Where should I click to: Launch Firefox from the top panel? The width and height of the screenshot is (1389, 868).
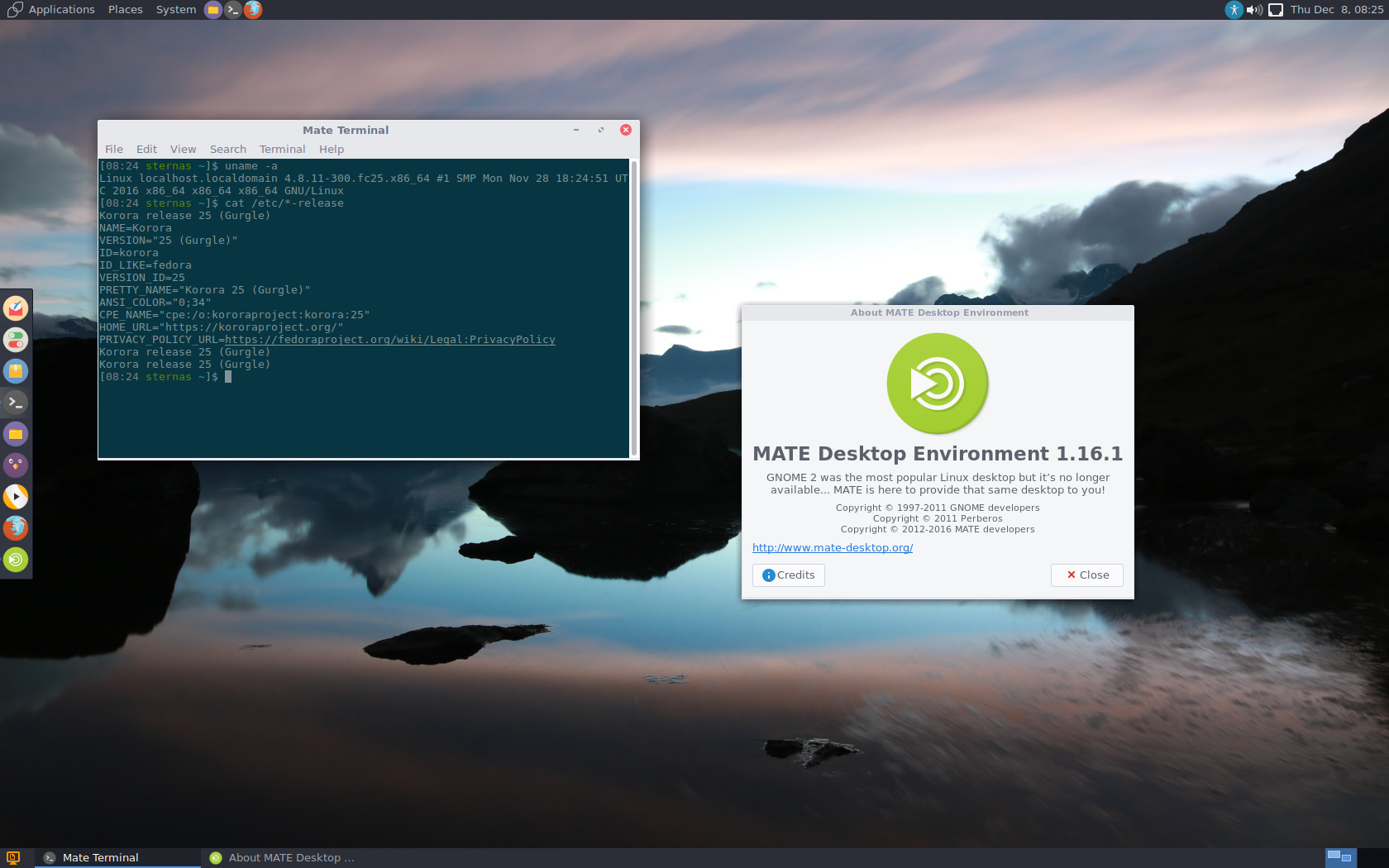[x=253, y=10]
